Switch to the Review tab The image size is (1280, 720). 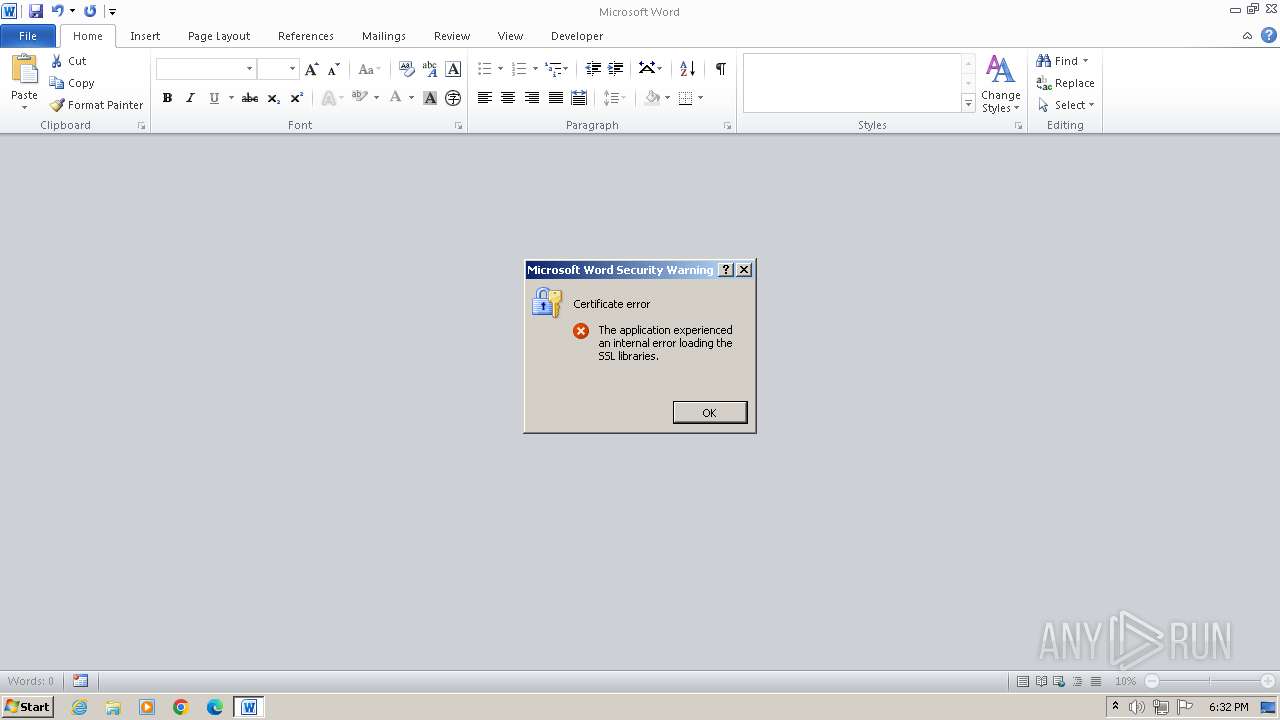452,36
